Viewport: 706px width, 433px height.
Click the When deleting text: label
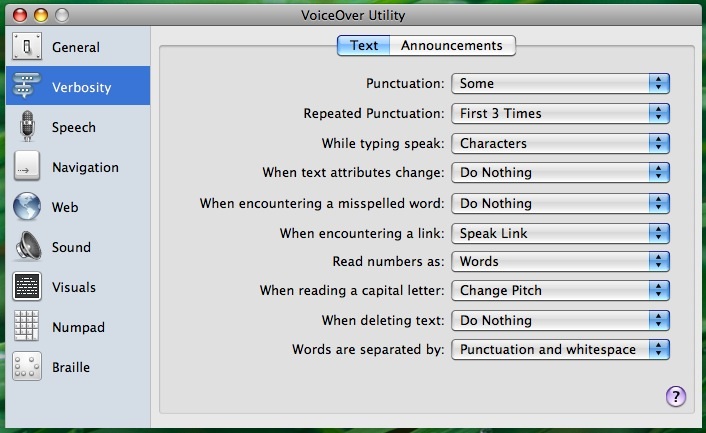click(x=383, y=320)
